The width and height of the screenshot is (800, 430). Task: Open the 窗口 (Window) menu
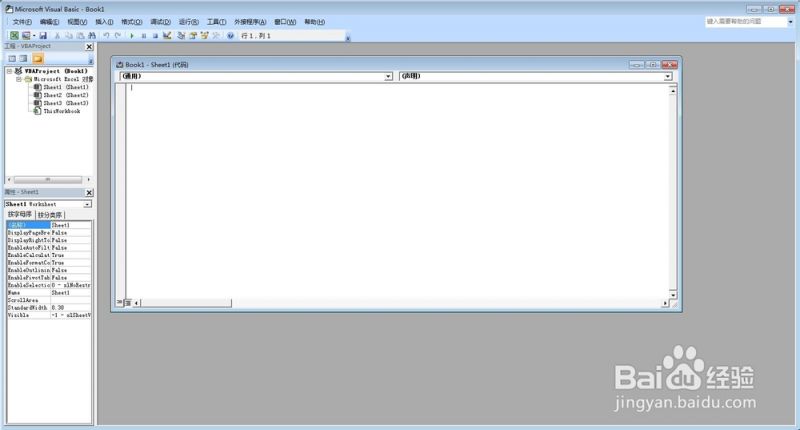(x=285, y=22)
